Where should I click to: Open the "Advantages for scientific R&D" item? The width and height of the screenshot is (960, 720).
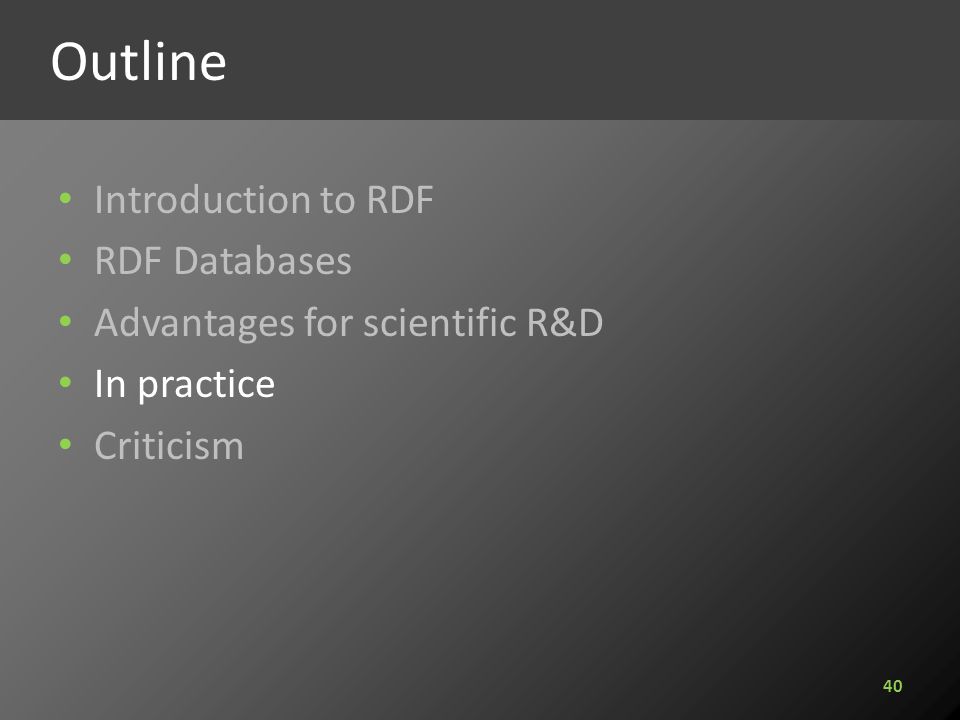(348, 323)
